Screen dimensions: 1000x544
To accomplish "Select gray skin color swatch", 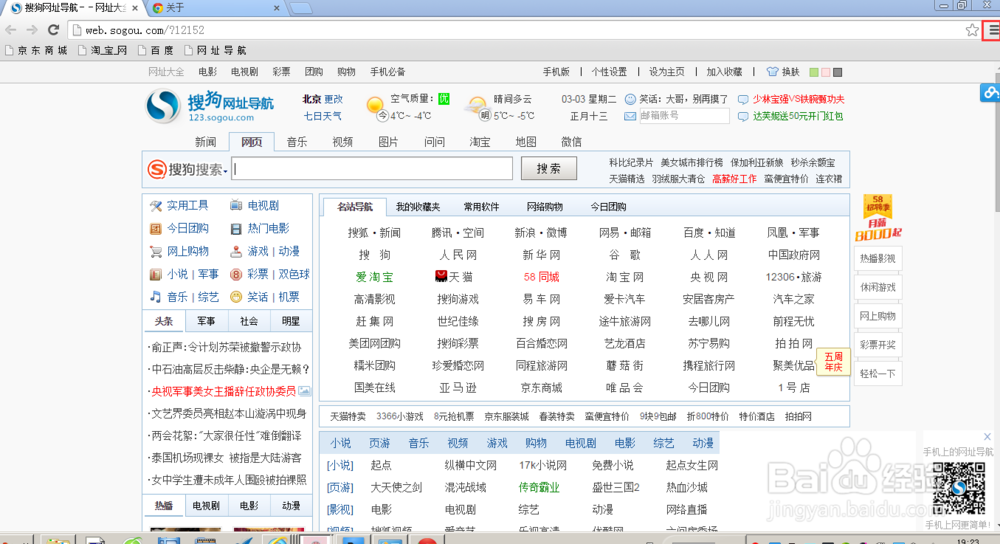I will tap(838, 72).
